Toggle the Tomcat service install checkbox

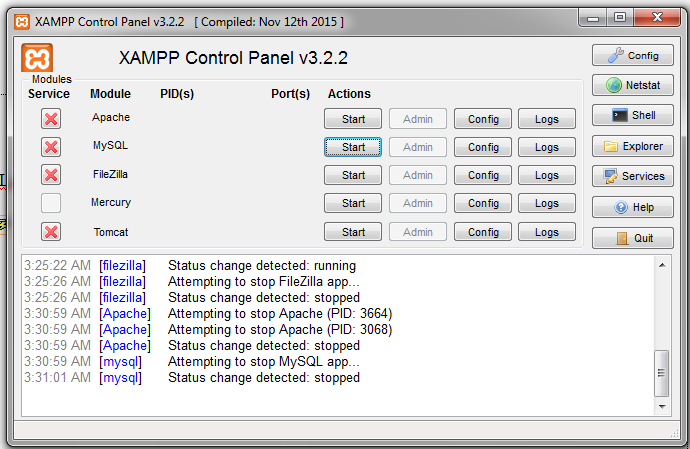[51, 232]
